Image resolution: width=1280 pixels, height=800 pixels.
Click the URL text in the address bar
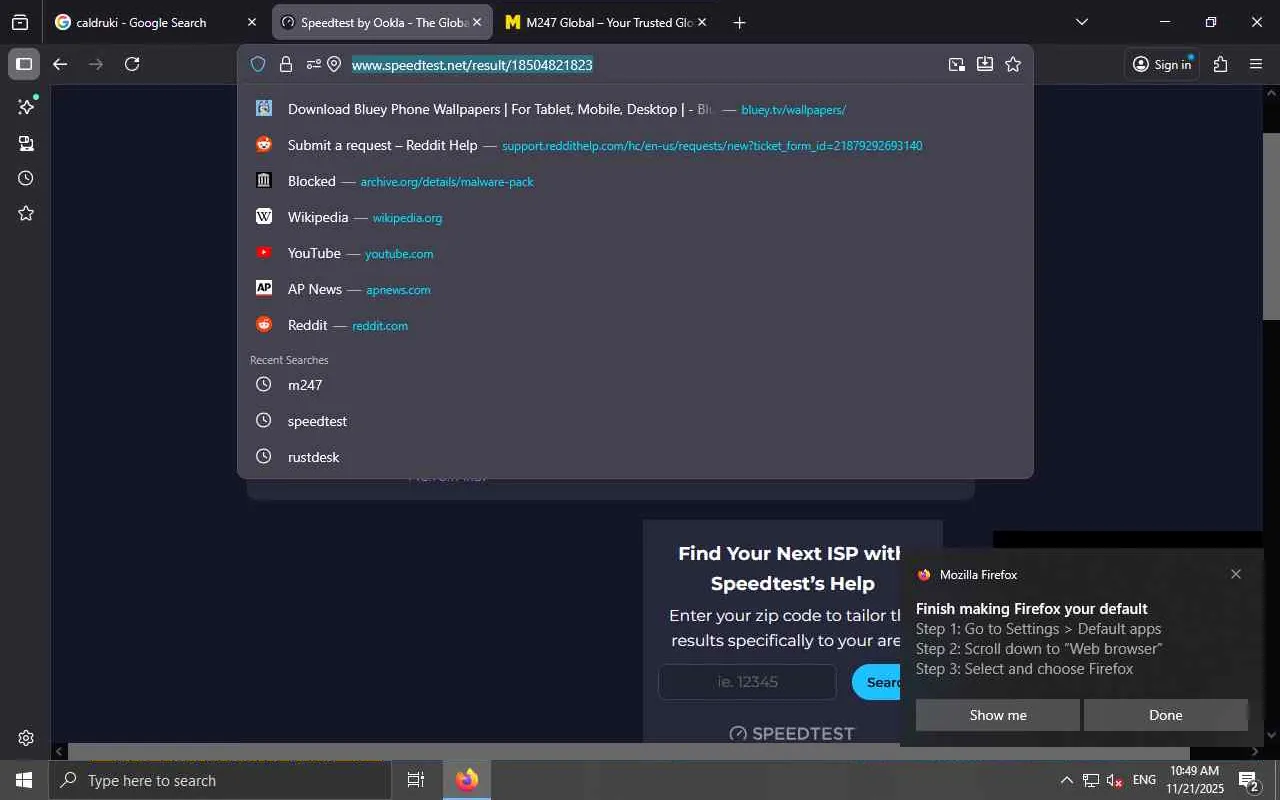click(x=472, y=64)
